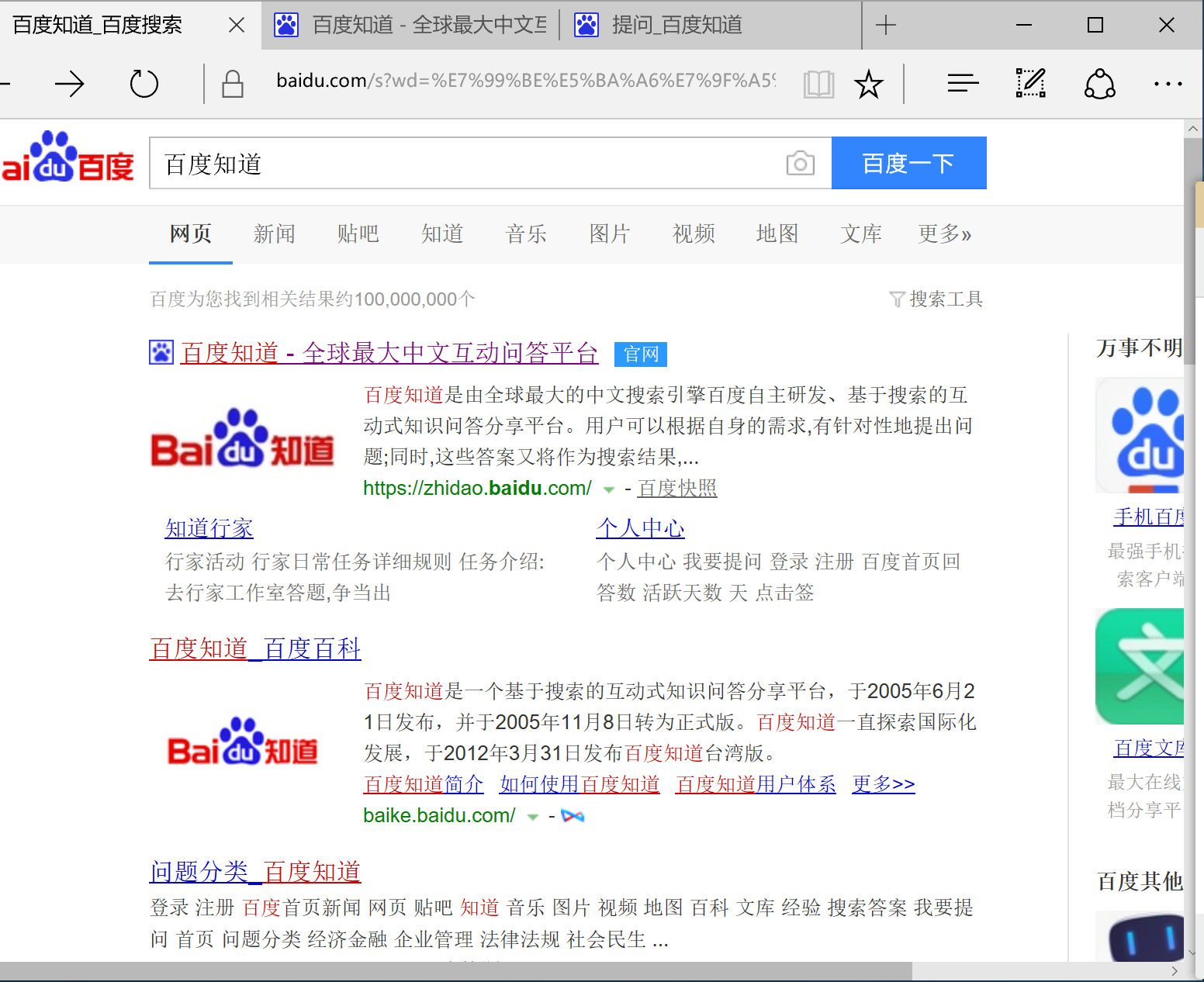
Task: Open Baidu Wenku green app icon
Action: (x=1140, y=666)
